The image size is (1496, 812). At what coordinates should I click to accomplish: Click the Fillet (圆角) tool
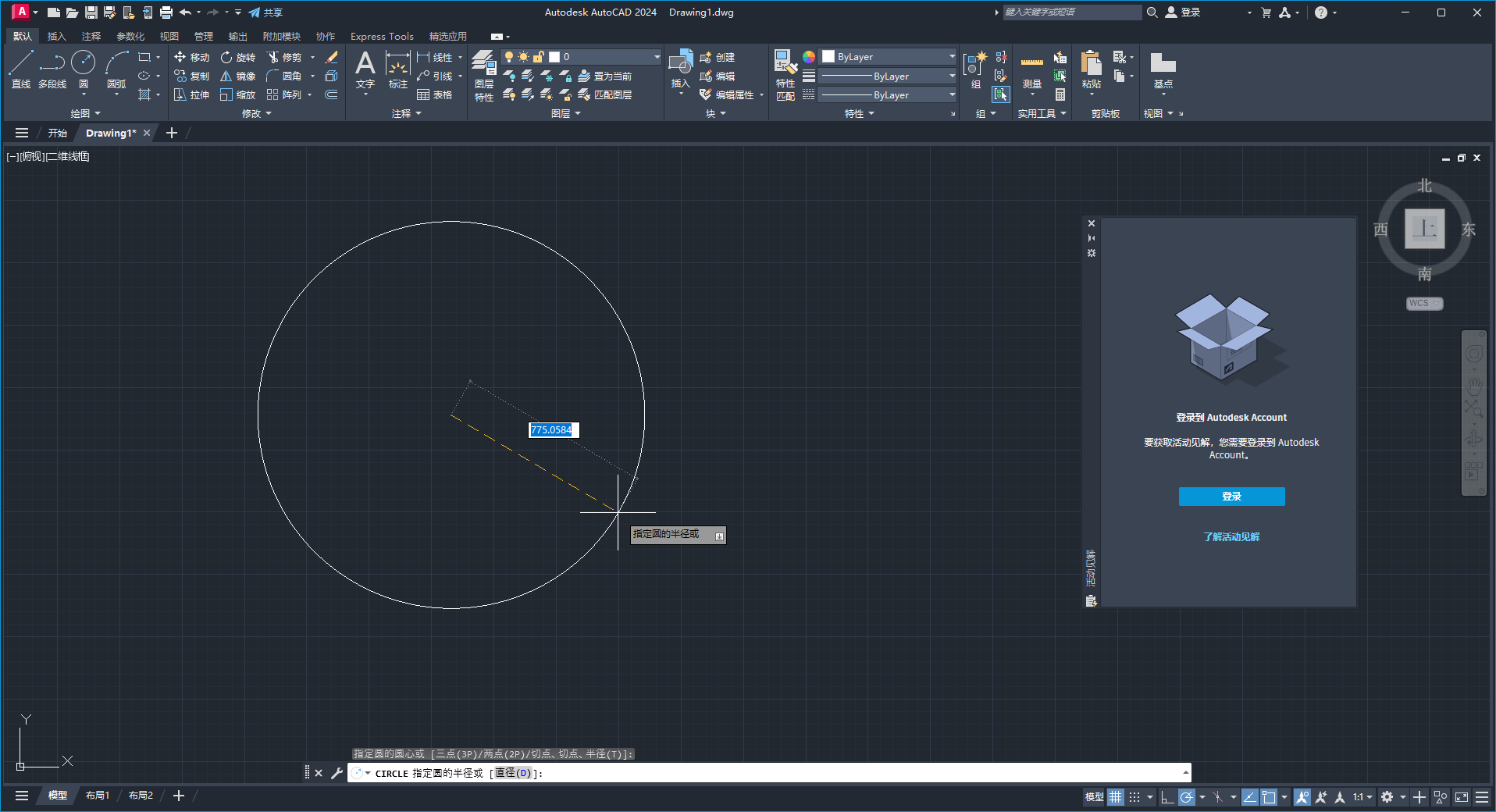coord(284,76)
